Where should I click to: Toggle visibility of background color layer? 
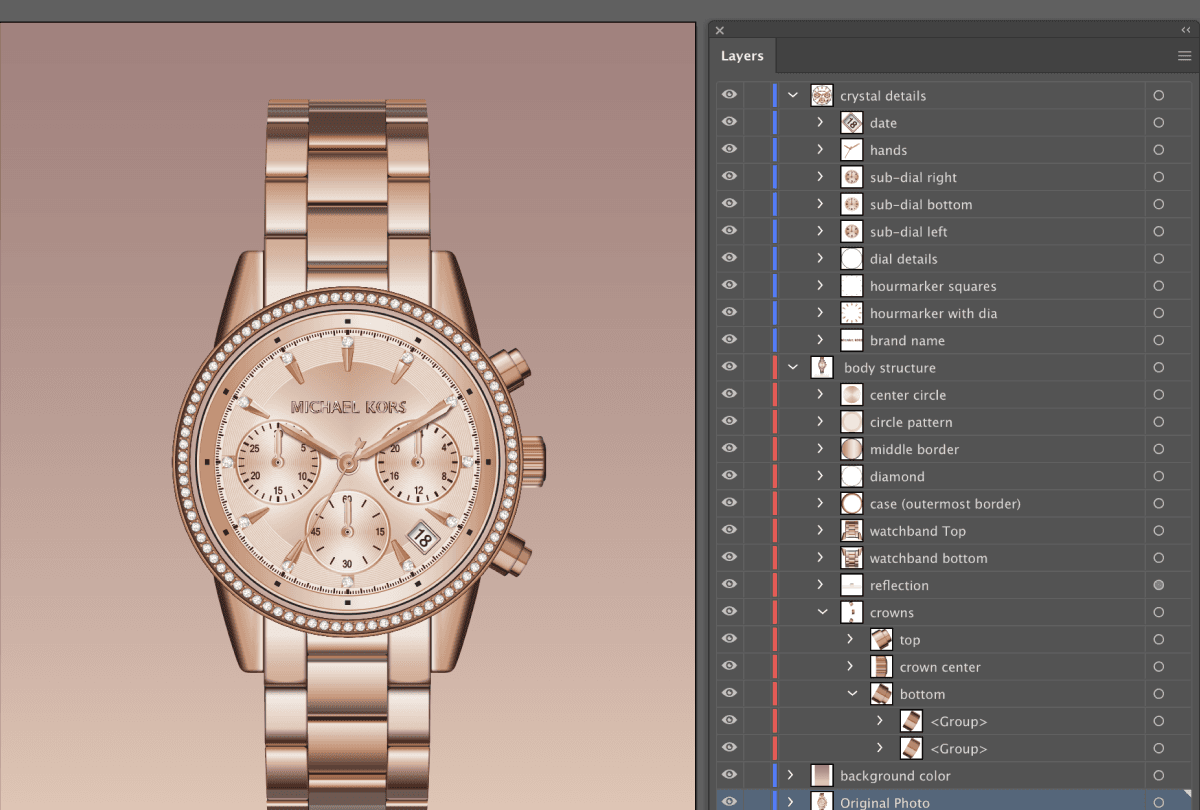click(x=730, y=775)
